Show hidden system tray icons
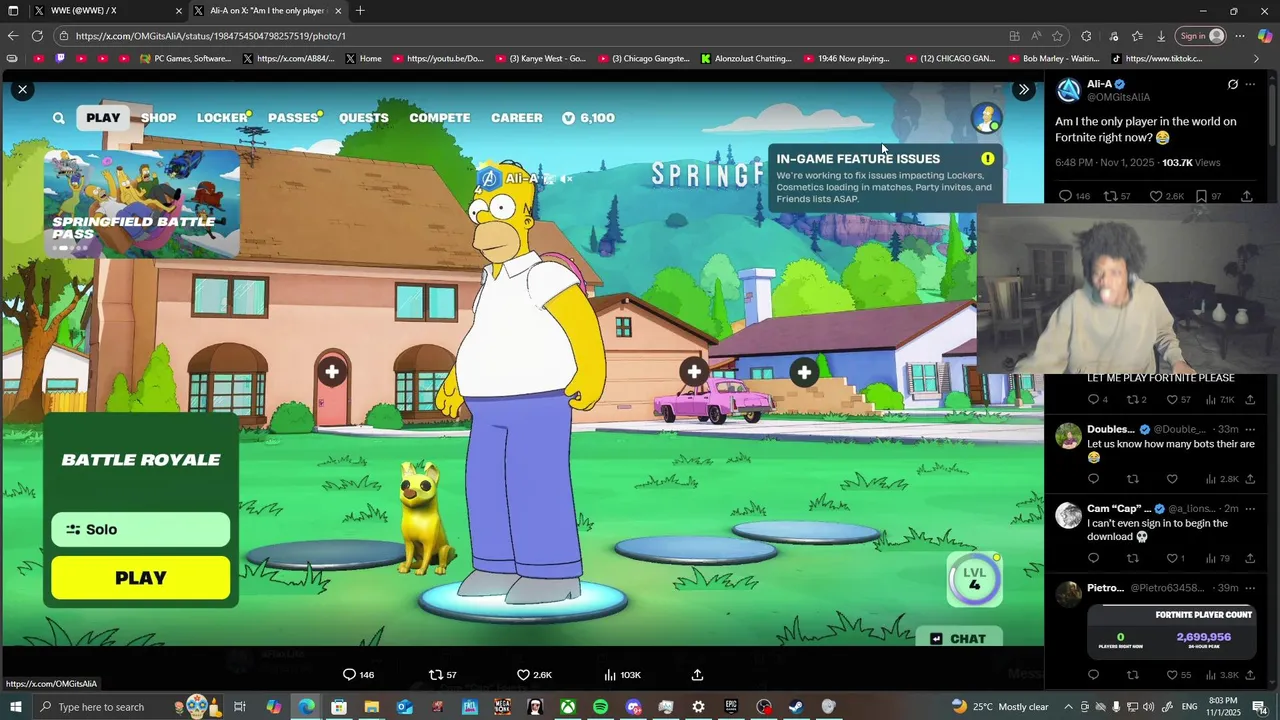The width and height of the screenshot is (1280, 720). 1068,707
